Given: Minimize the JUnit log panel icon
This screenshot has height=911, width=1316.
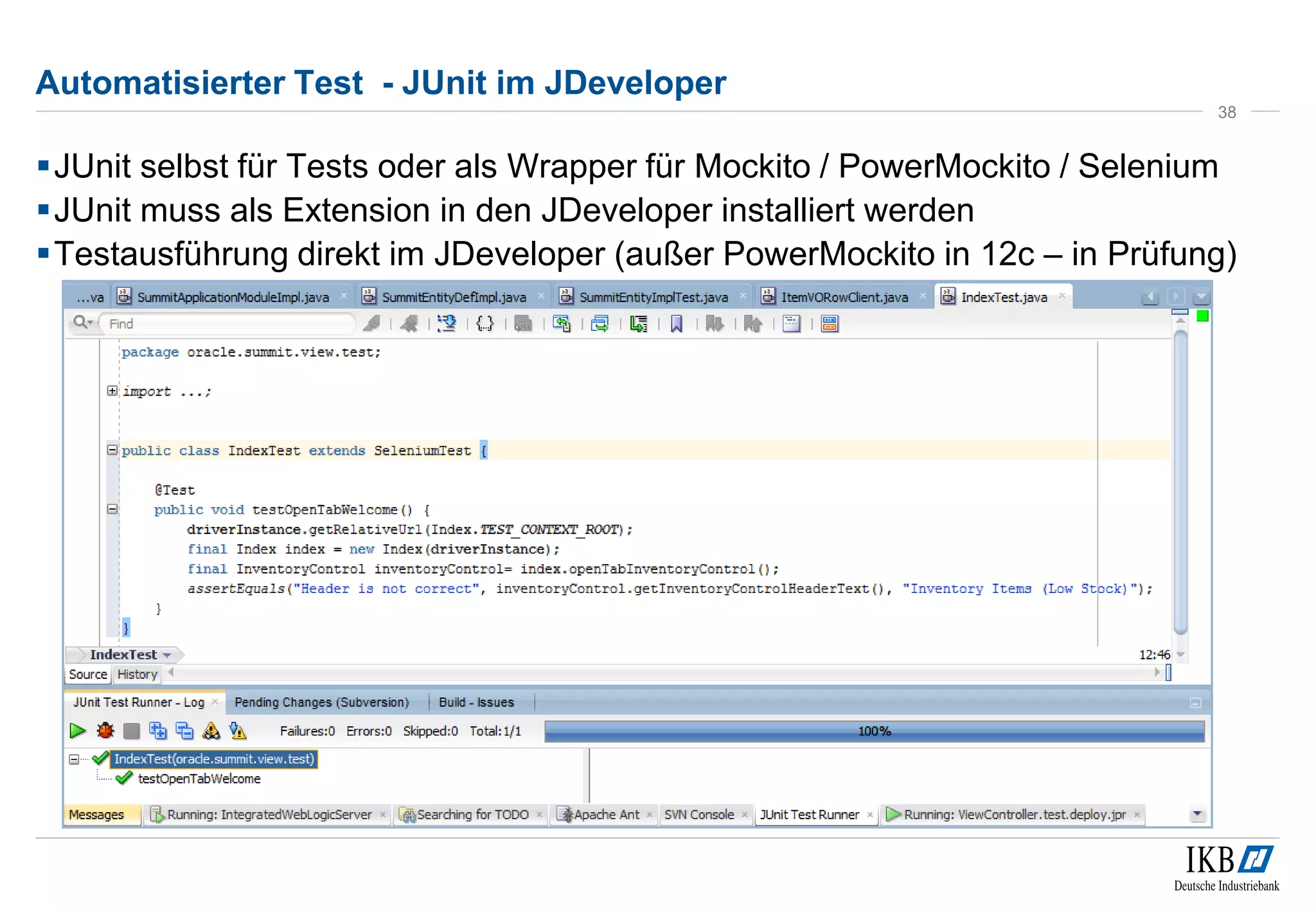Looking at the screenshot, I should (x=1195, y=703).
